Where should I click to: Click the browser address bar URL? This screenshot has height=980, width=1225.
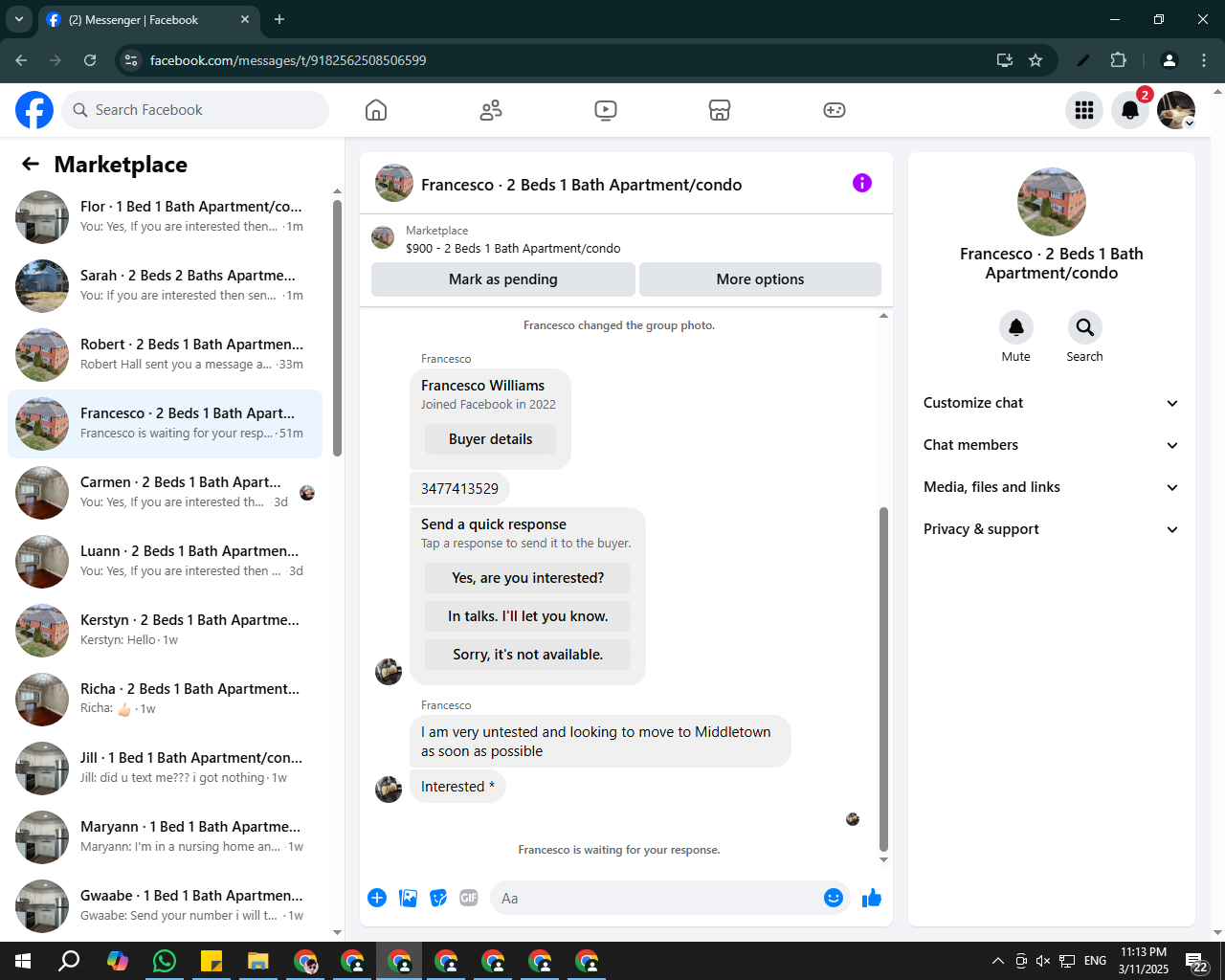point(288,60)
